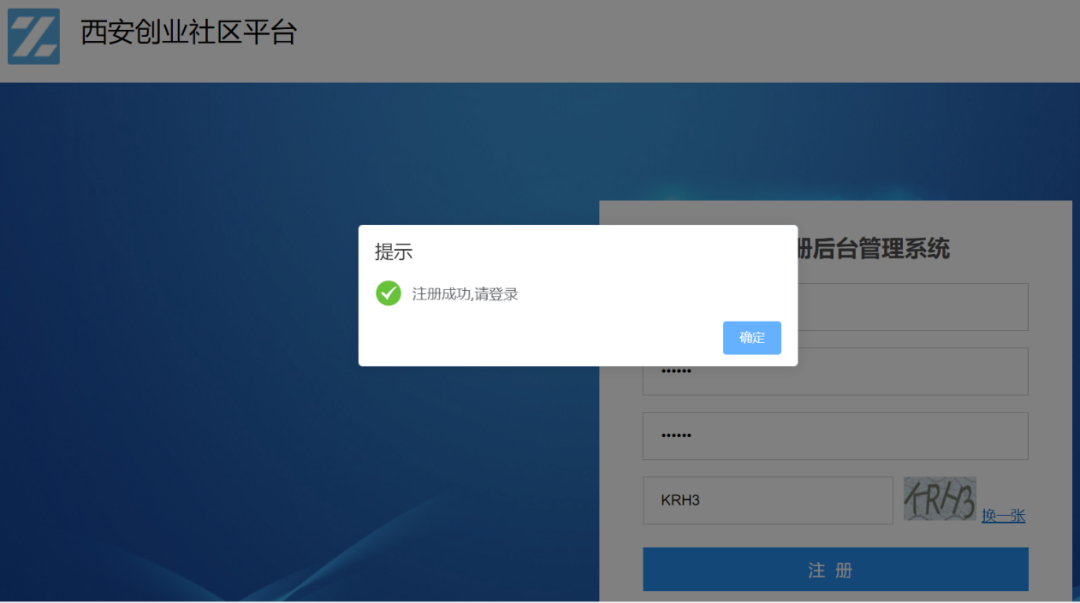Click the blue Z logo icon
This screenshot has height=603, width=1080.
(33, 33)
